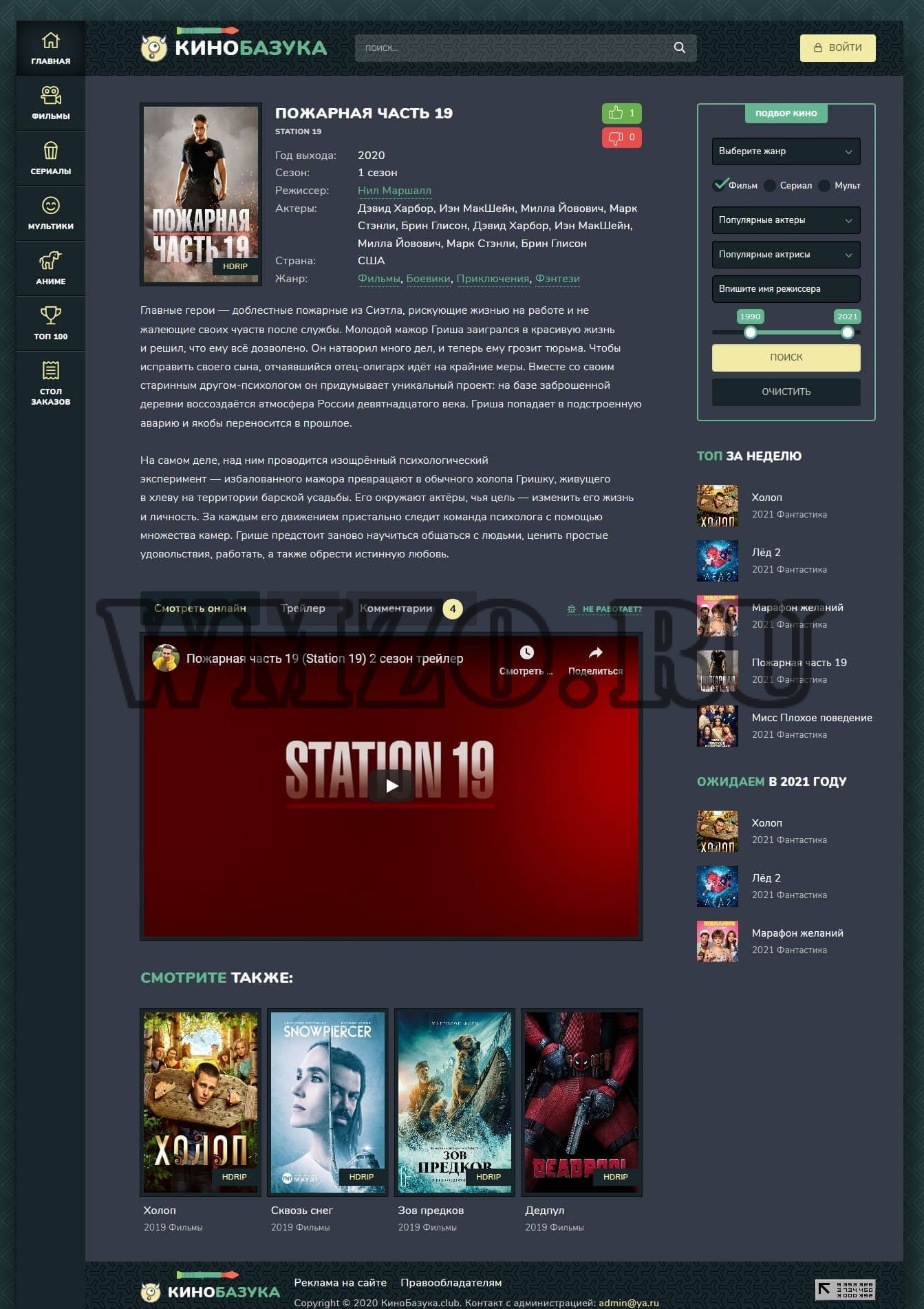Open the Комментарии tab
Viewport: 924px width, 1309px height.
[x=411, y=608]
